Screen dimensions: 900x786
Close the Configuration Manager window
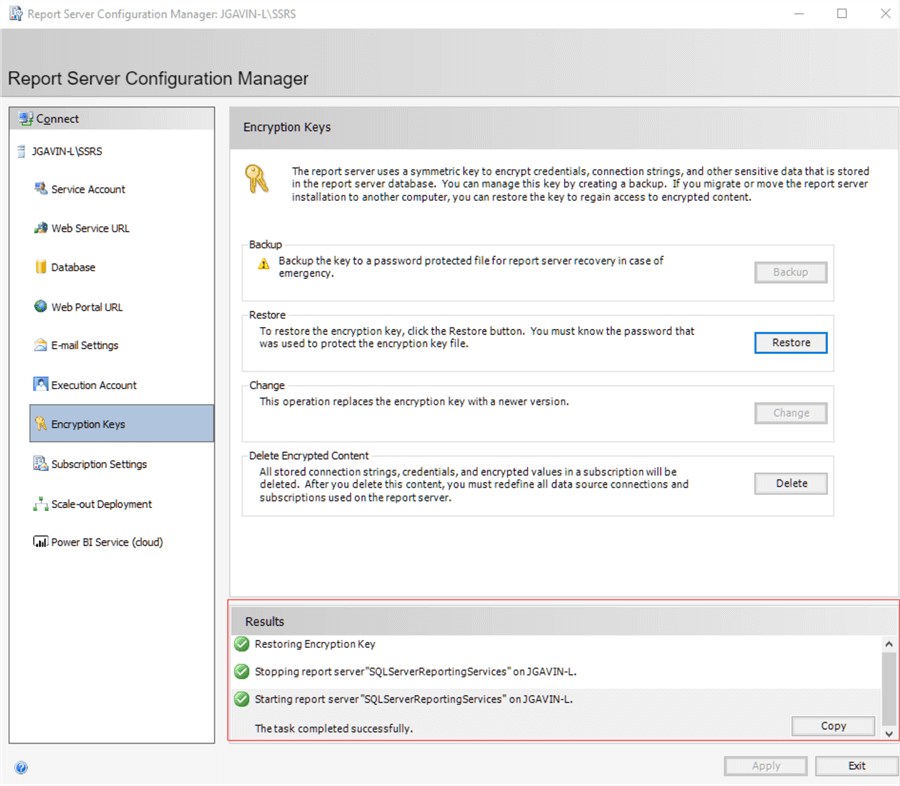pos(886,13)
